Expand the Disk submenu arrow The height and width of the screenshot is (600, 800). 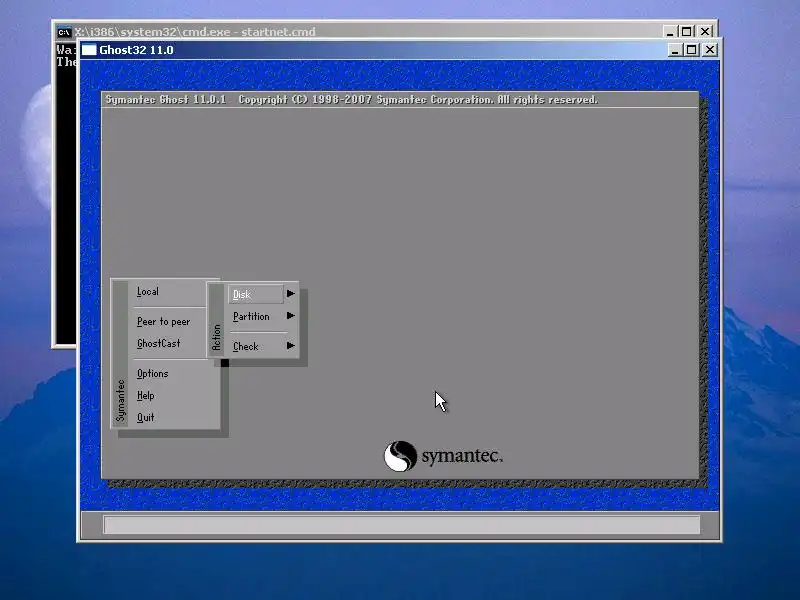(x=291, y=293)
